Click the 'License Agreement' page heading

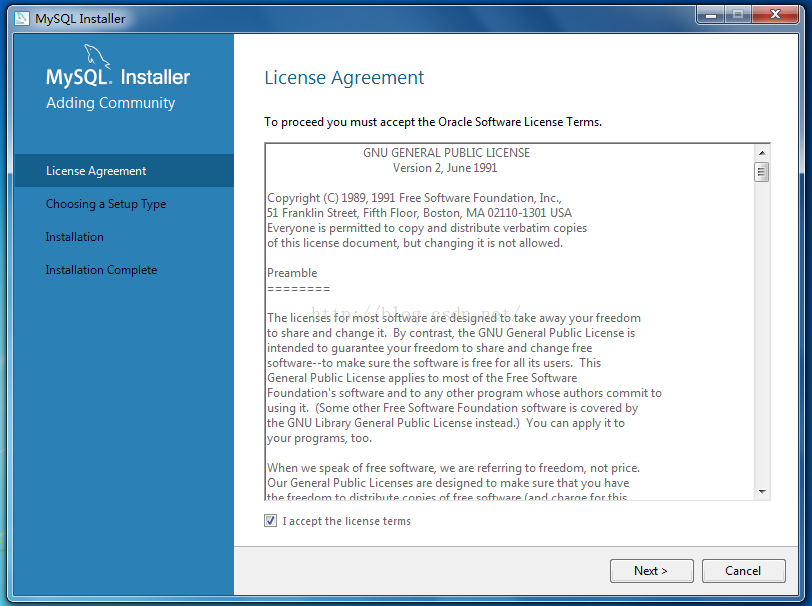(344, 77)
